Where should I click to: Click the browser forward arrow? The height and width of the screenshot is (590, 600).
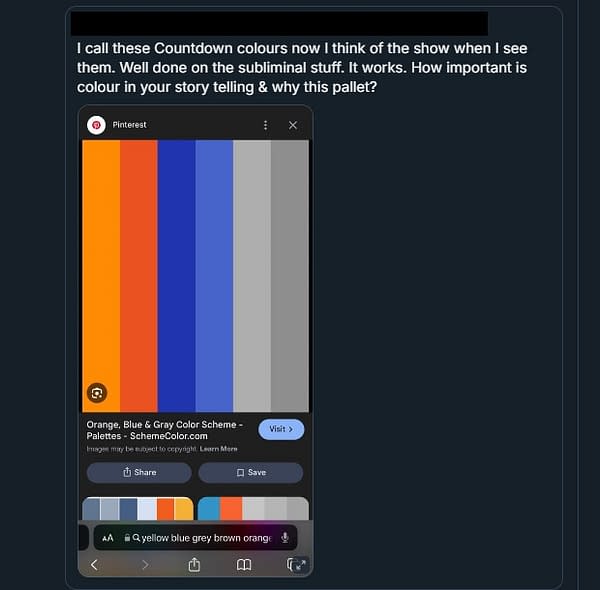click(x=145, y=565)
